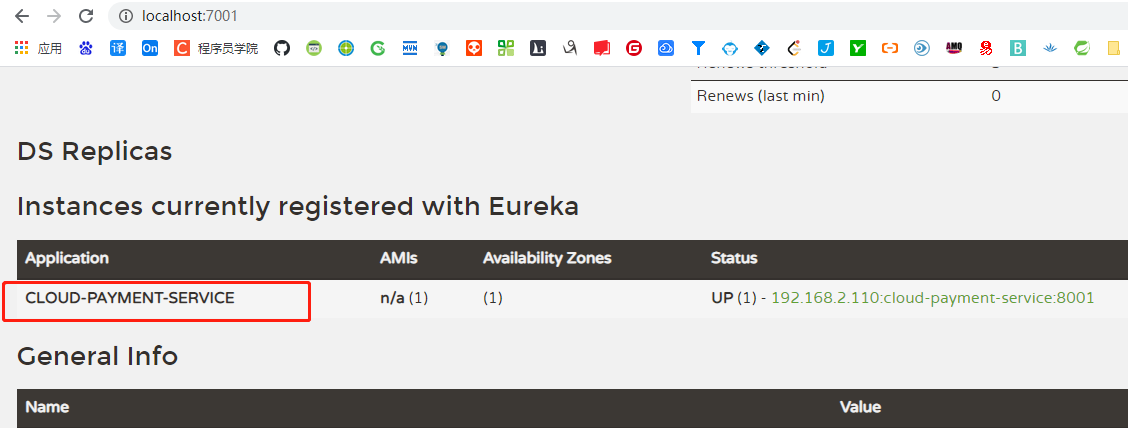Open the green Spring leaf bookmark
This screenshot has width=1128, height=428.
click(x=1081, y=48)
